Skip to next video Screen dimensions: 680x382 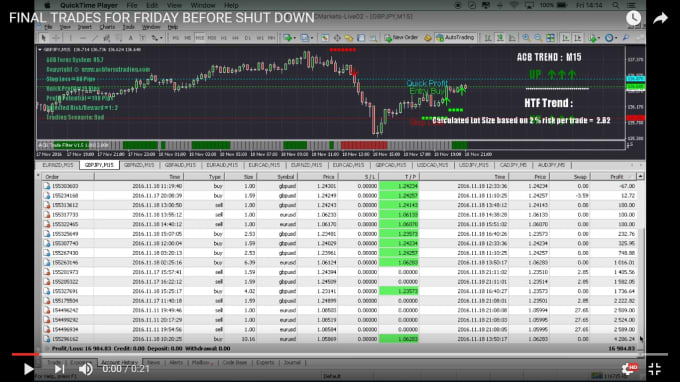tap(59, 369)
